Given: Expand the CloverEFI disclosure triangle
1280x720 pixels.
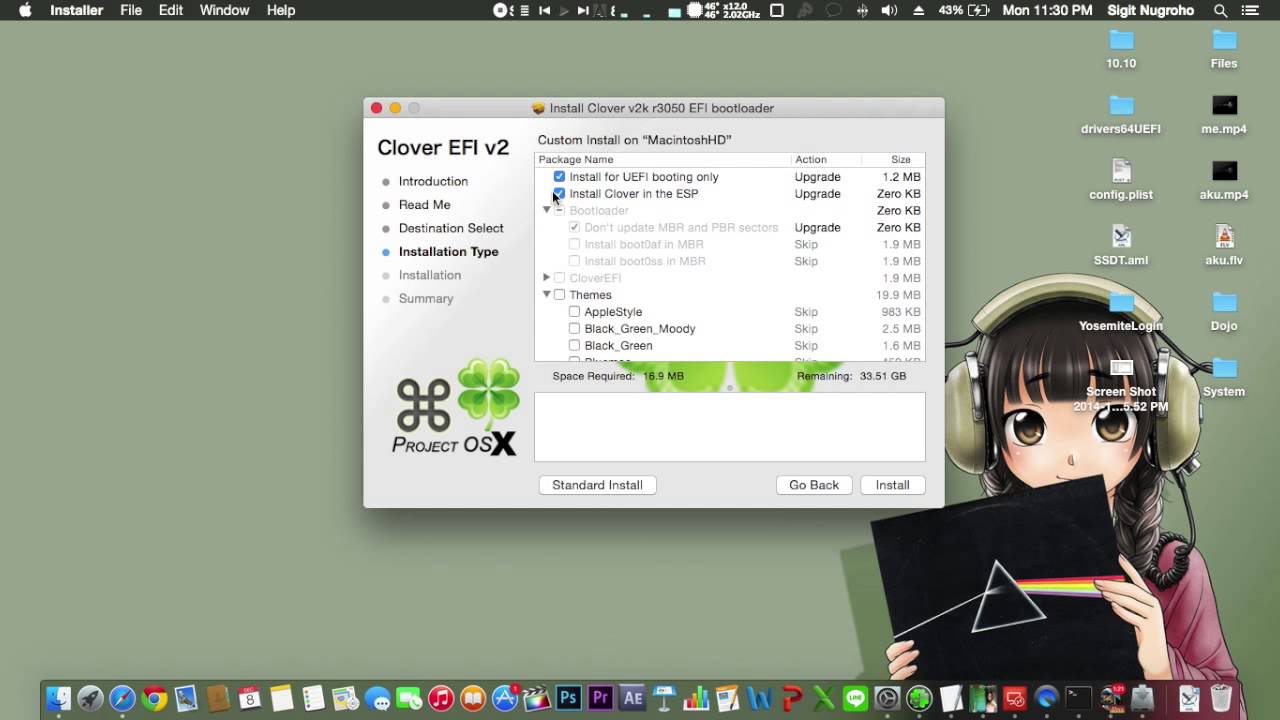Looking at the screenshot, I should (x=546, y=278).
